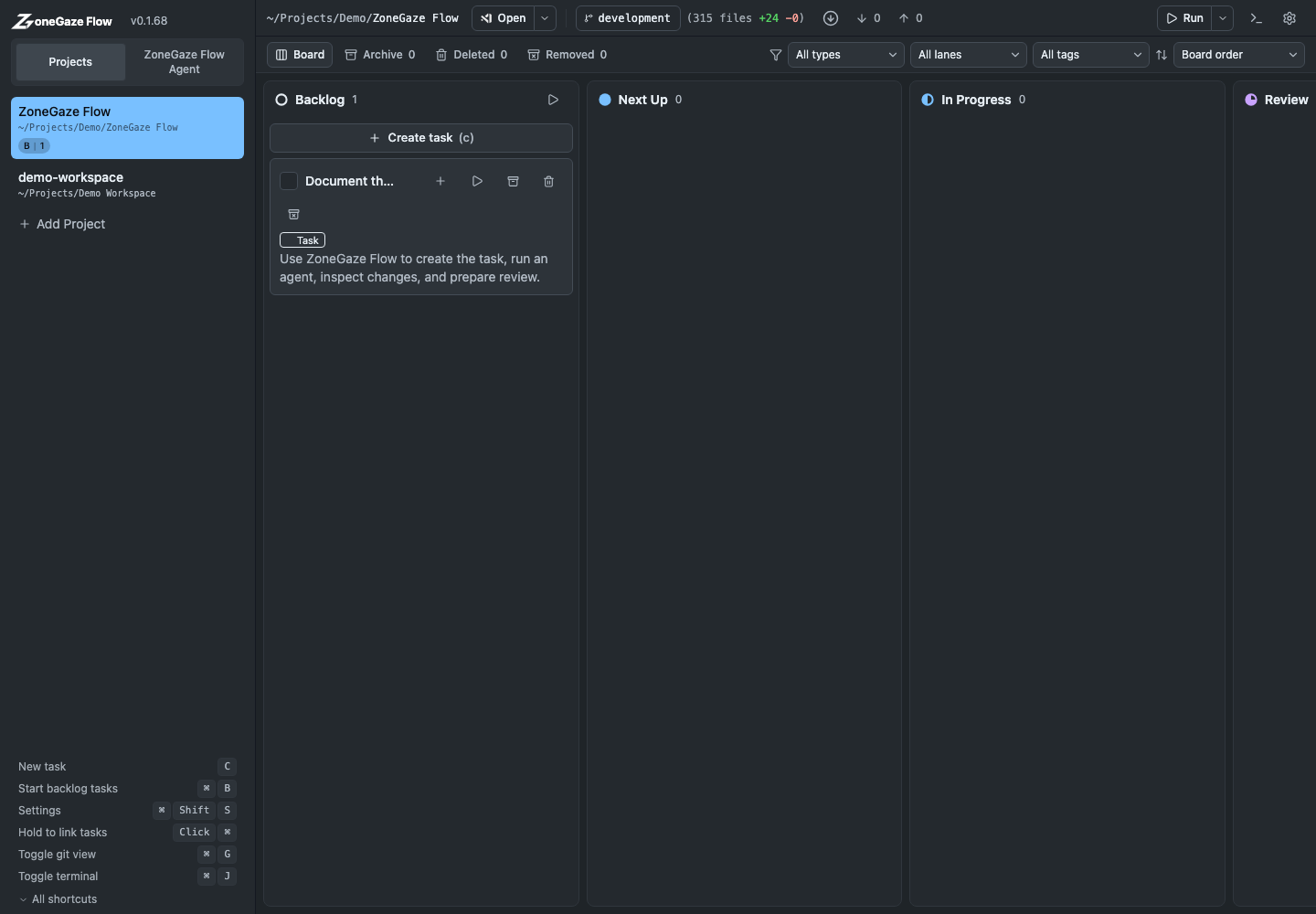Click Start backlog tasks shortcut
Viewport: 1316px width, 914px height.
127,789
